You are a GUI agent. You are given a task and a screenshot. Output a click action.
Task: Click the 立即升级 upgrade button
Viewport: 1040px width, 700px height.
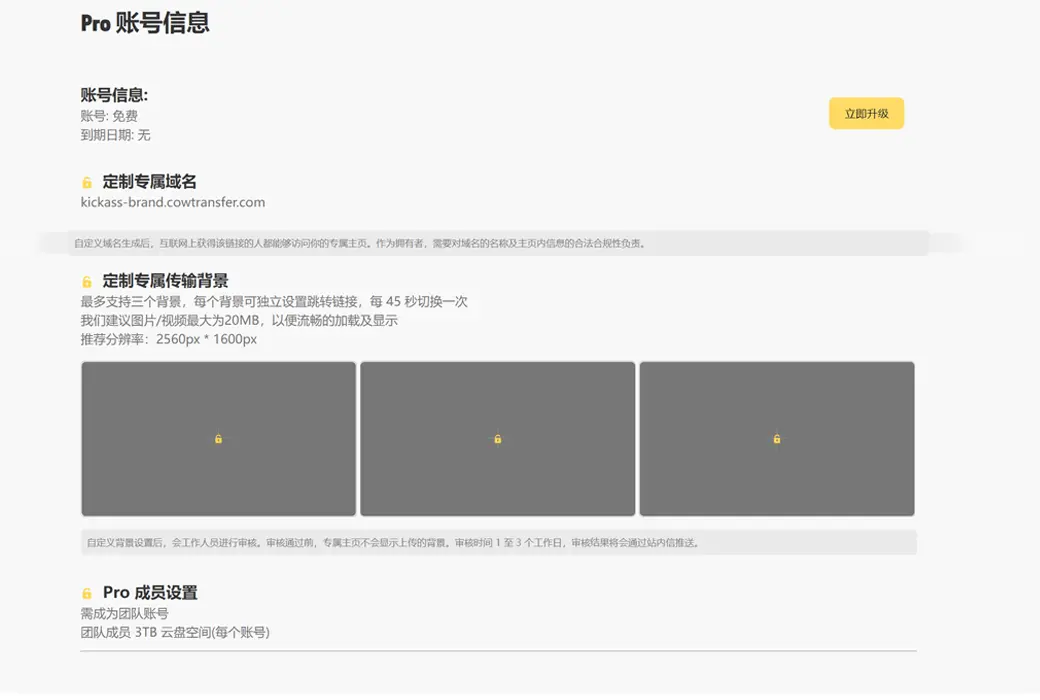pos(866,113)
